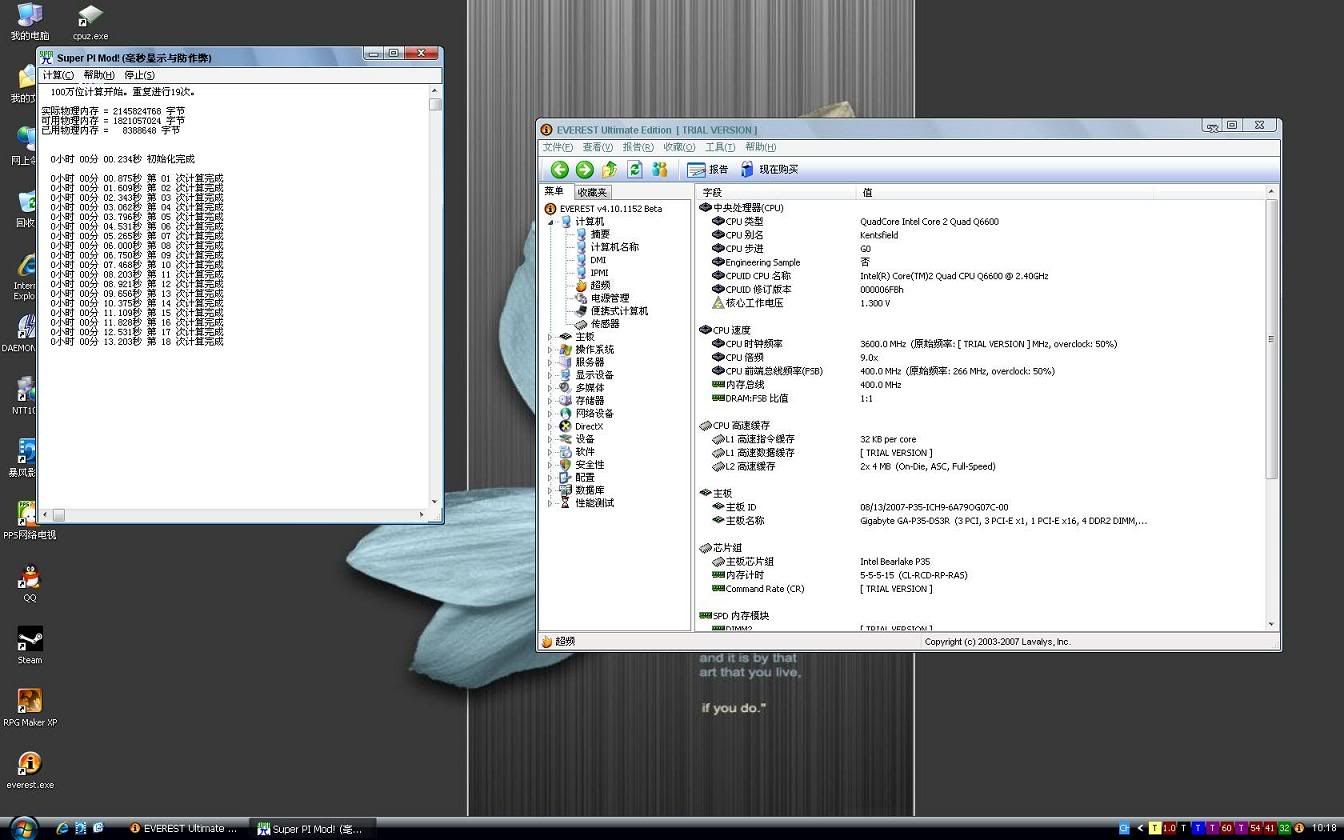The width and height of the screenshot is (1344, 840).
Task: Switch to the 收藏夹 tab
Action: point(592,192)
